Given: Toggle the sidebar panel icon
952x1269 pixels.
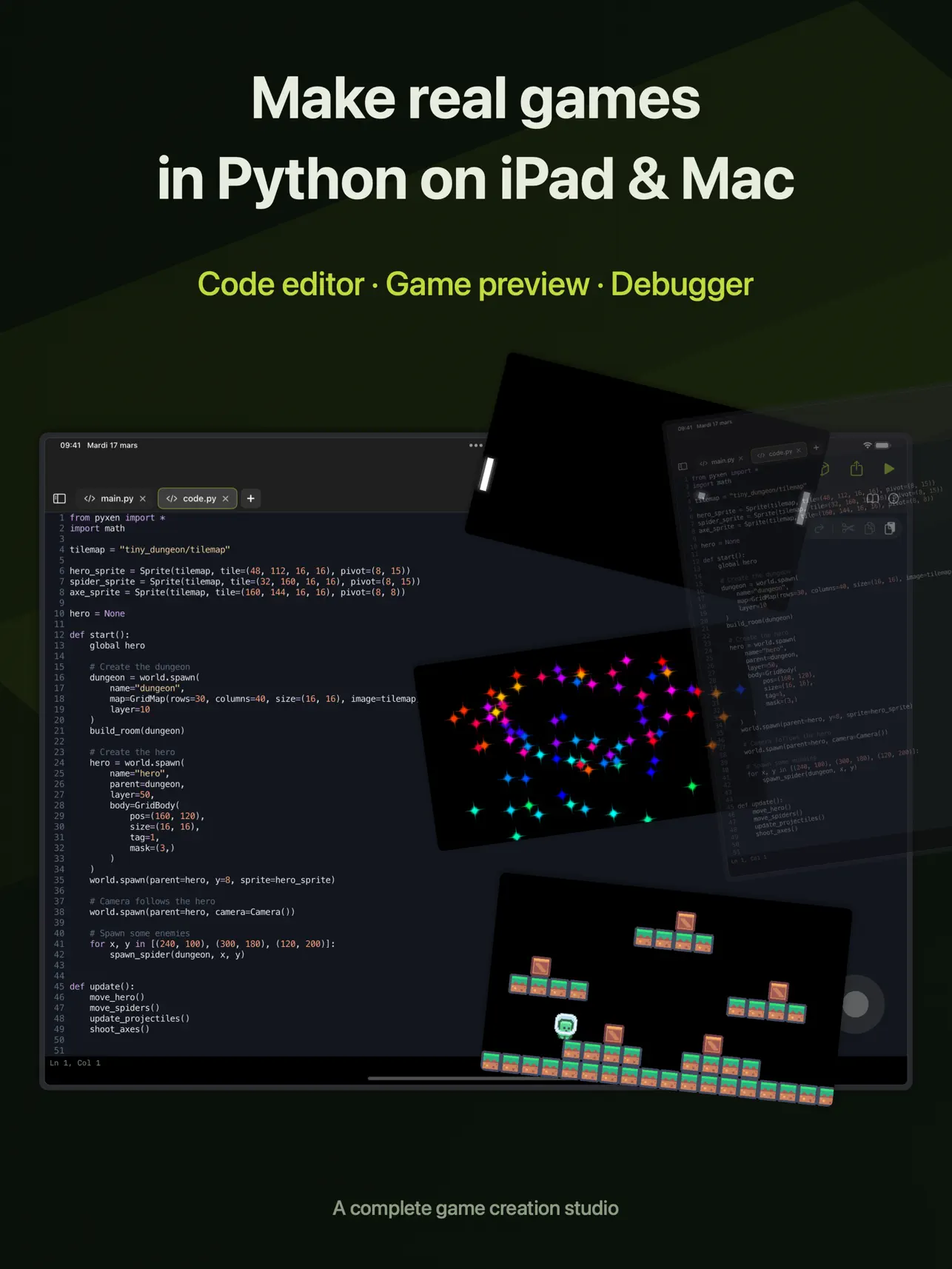Looking at the screenshot, I should pyautogui.click(x=60, y=498).
